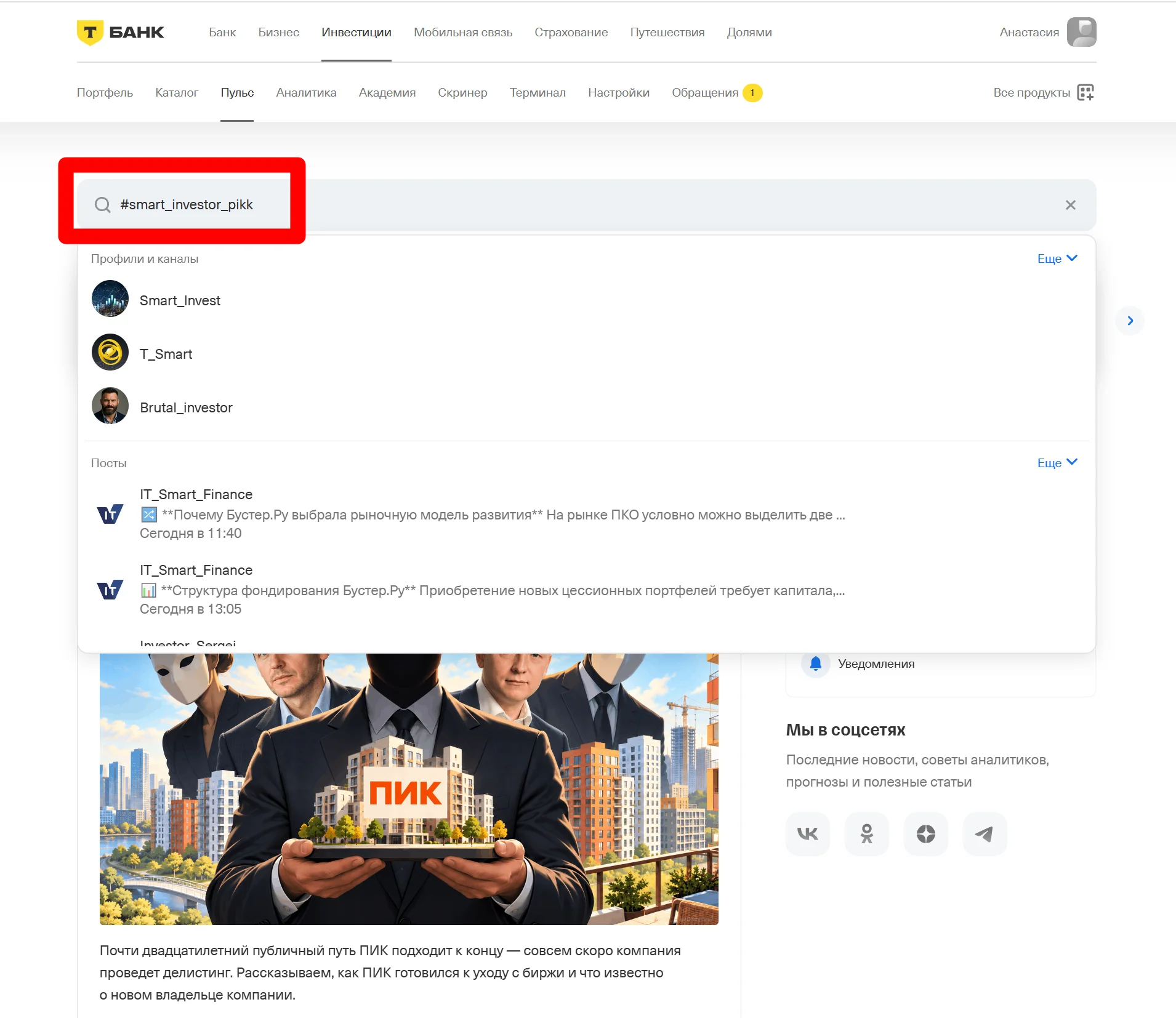
Task: Click the text Сегодня в 11:40
Action: [191, 533]
